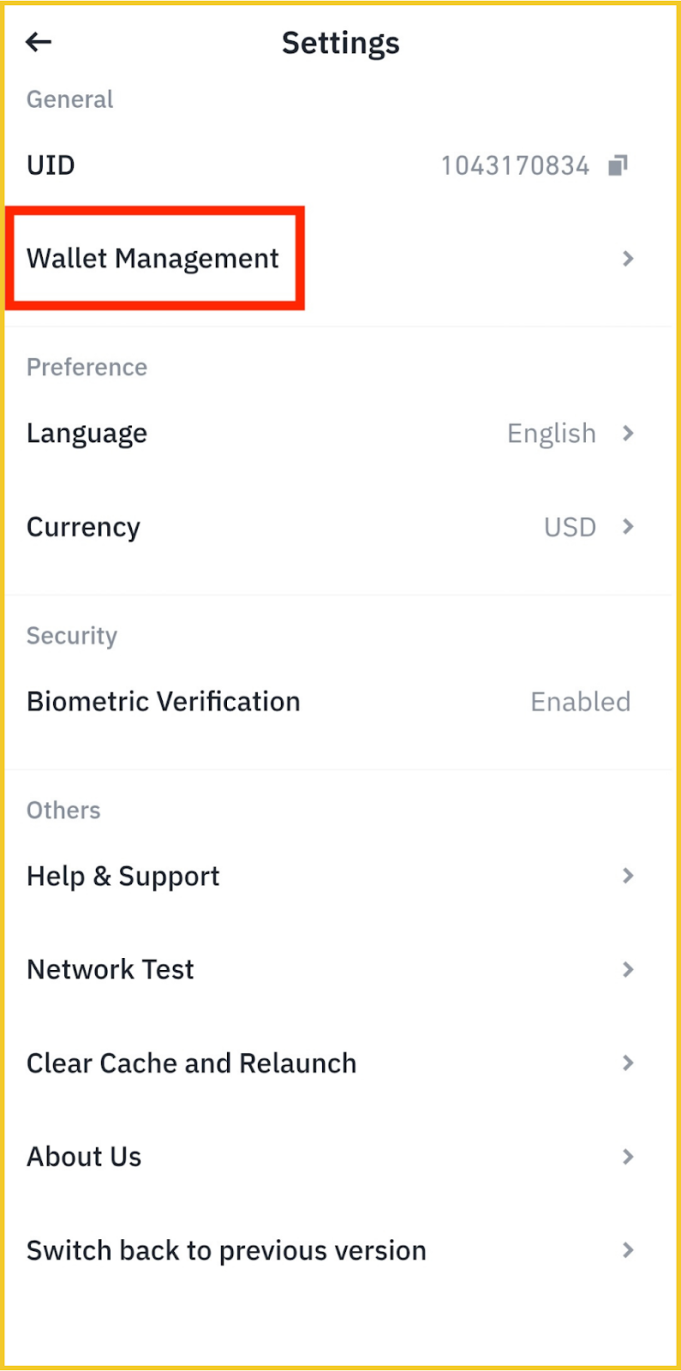681x1371 pixels.
Task: Tap Clear Cache and Relaunch
Action: [x=191, y=1063]
